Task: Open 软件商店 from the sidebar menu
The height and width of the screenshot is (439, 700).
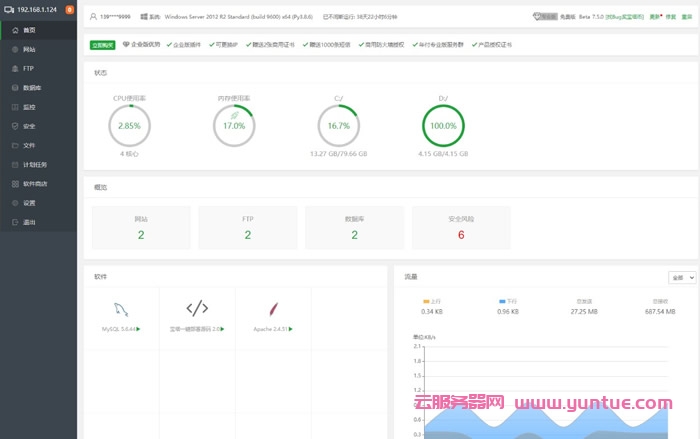Action: pos(35,184)
